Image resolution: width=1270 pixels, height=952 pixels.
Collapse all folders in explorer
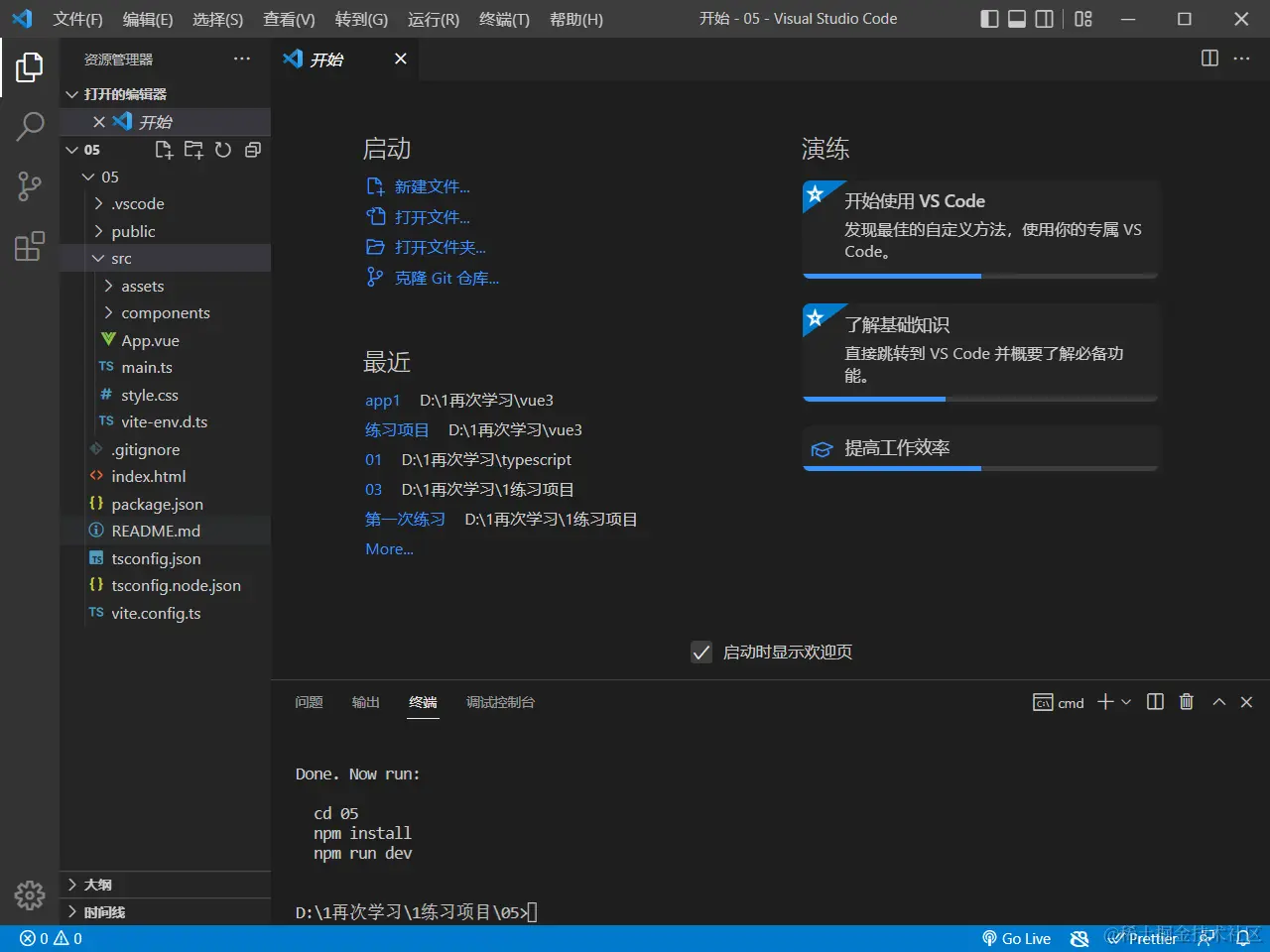[x=253, y=150]
